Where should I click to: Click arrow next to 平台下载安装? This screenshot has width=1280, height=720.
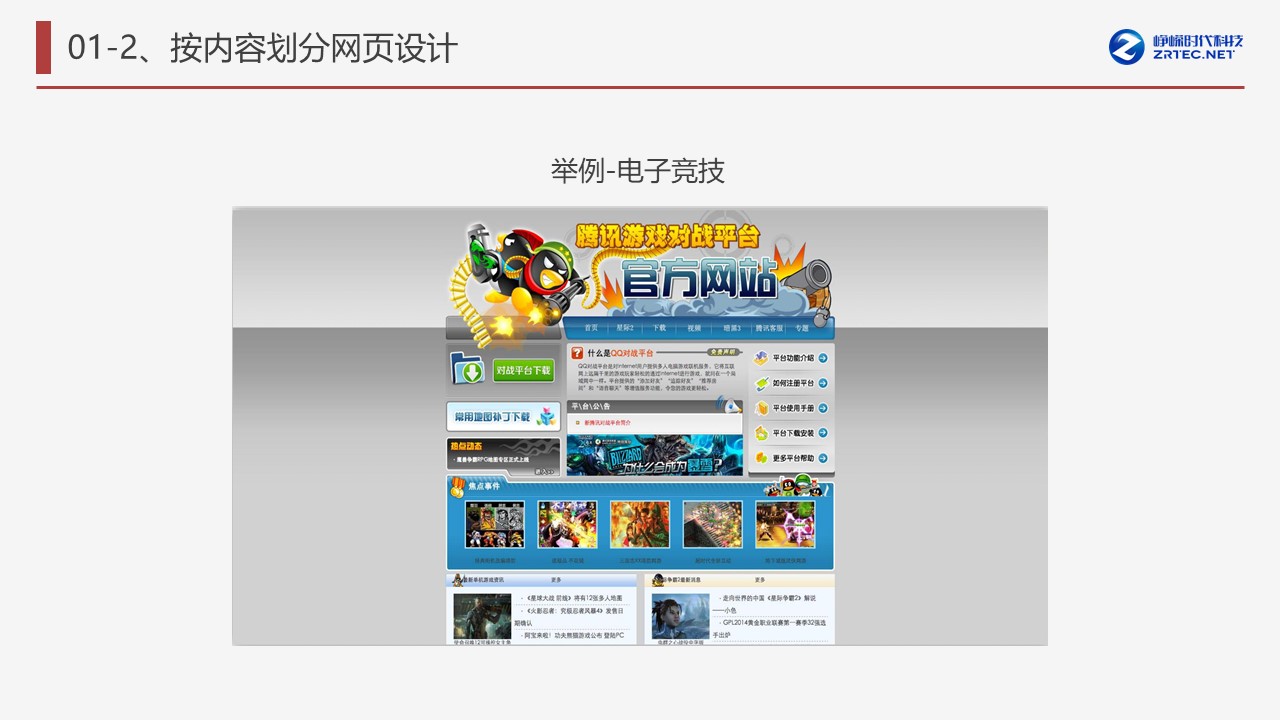click(823, 433)
